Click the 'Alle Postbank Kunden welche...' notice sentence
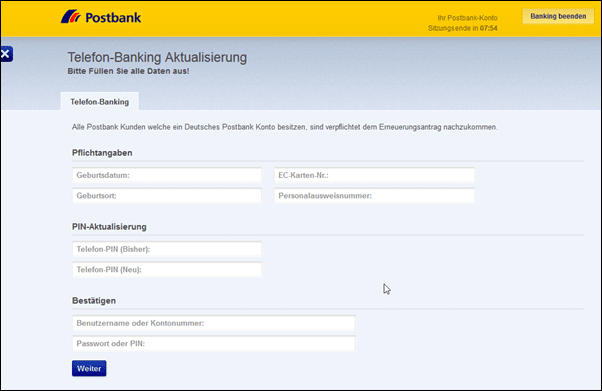 pos(284,127)
